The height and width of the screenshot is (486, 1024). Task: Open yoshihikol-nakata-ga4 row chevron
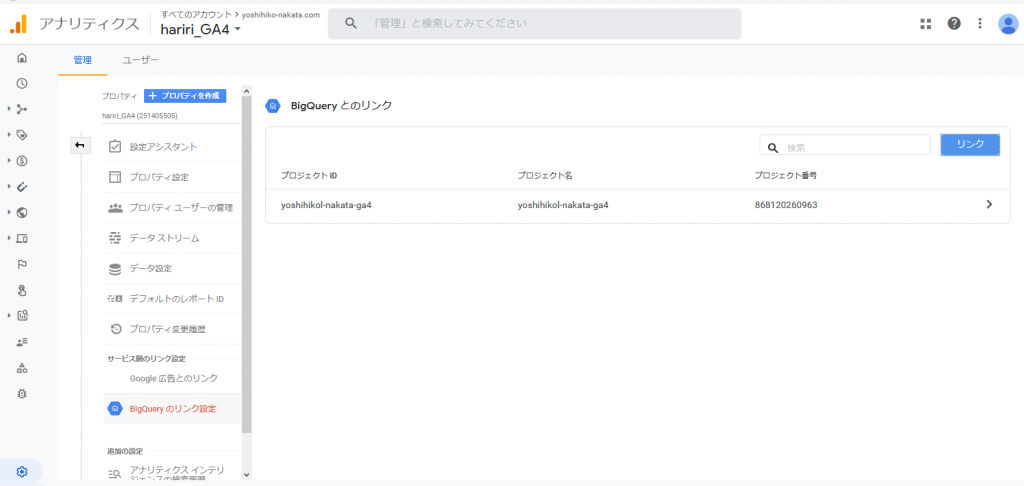(x=989, y=204)
